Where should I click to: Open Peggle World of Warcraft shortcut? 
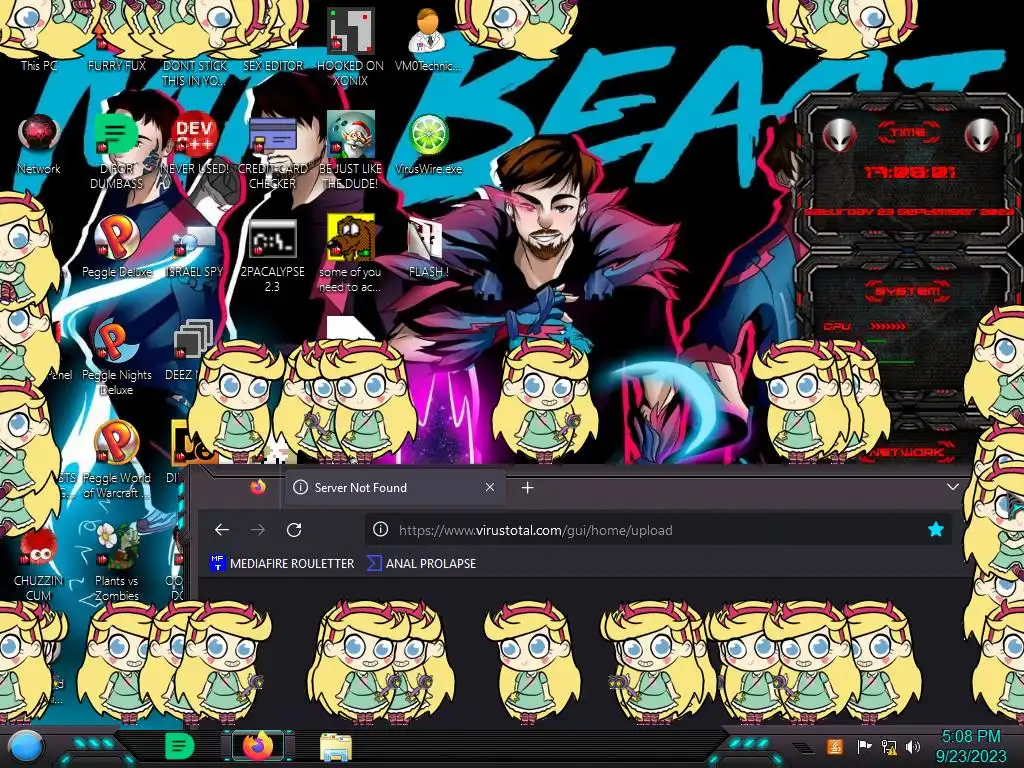[x=116, y=461]
